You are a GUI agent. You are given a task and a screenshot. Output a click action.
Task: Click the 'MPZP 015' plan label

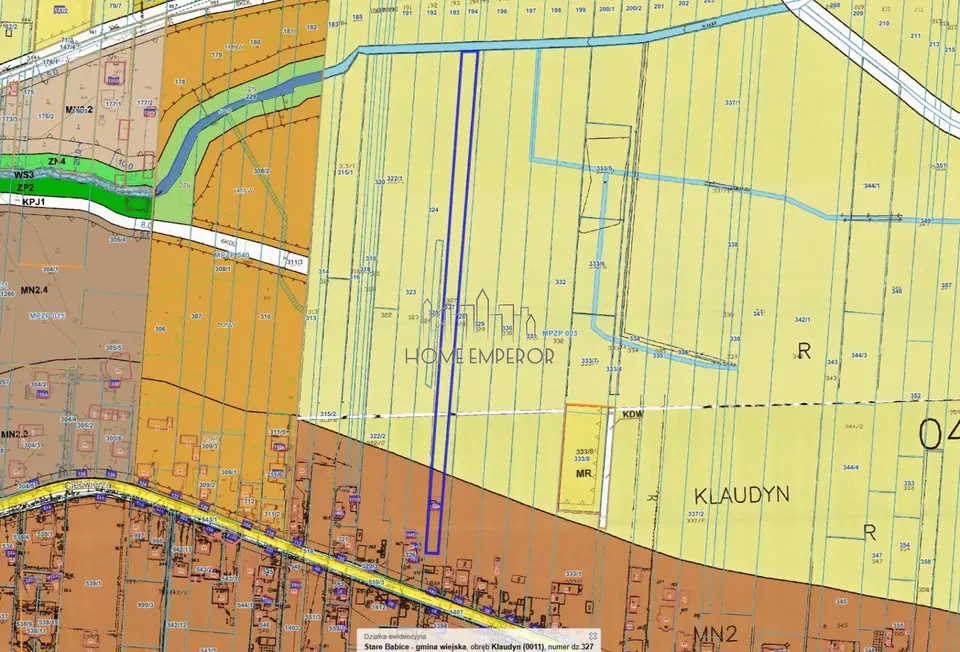47,316
